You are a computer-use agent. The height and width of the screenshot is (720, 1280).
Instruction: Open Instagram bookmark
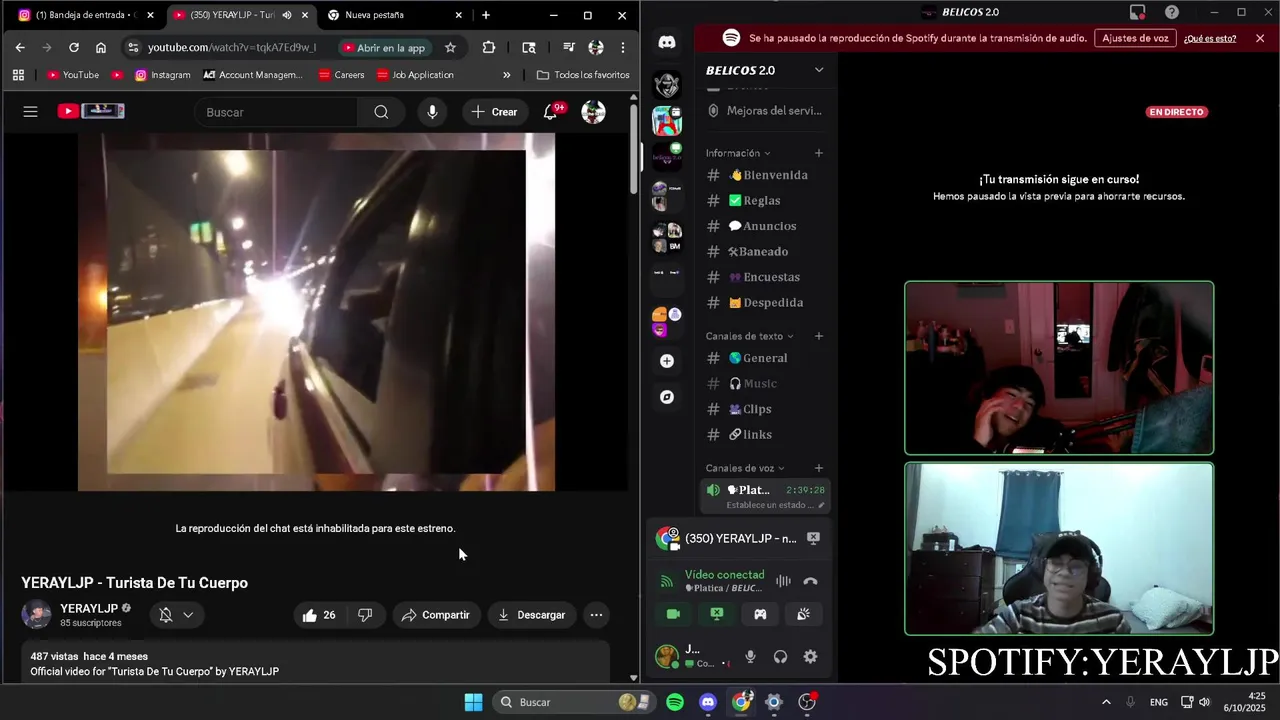[x=163, y=75]
